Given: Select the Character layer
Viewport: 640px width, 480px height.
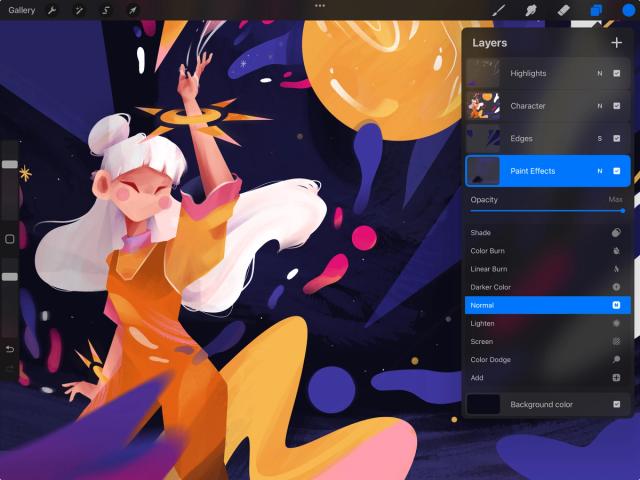Looking at the screenshot, I should [548, 106].
